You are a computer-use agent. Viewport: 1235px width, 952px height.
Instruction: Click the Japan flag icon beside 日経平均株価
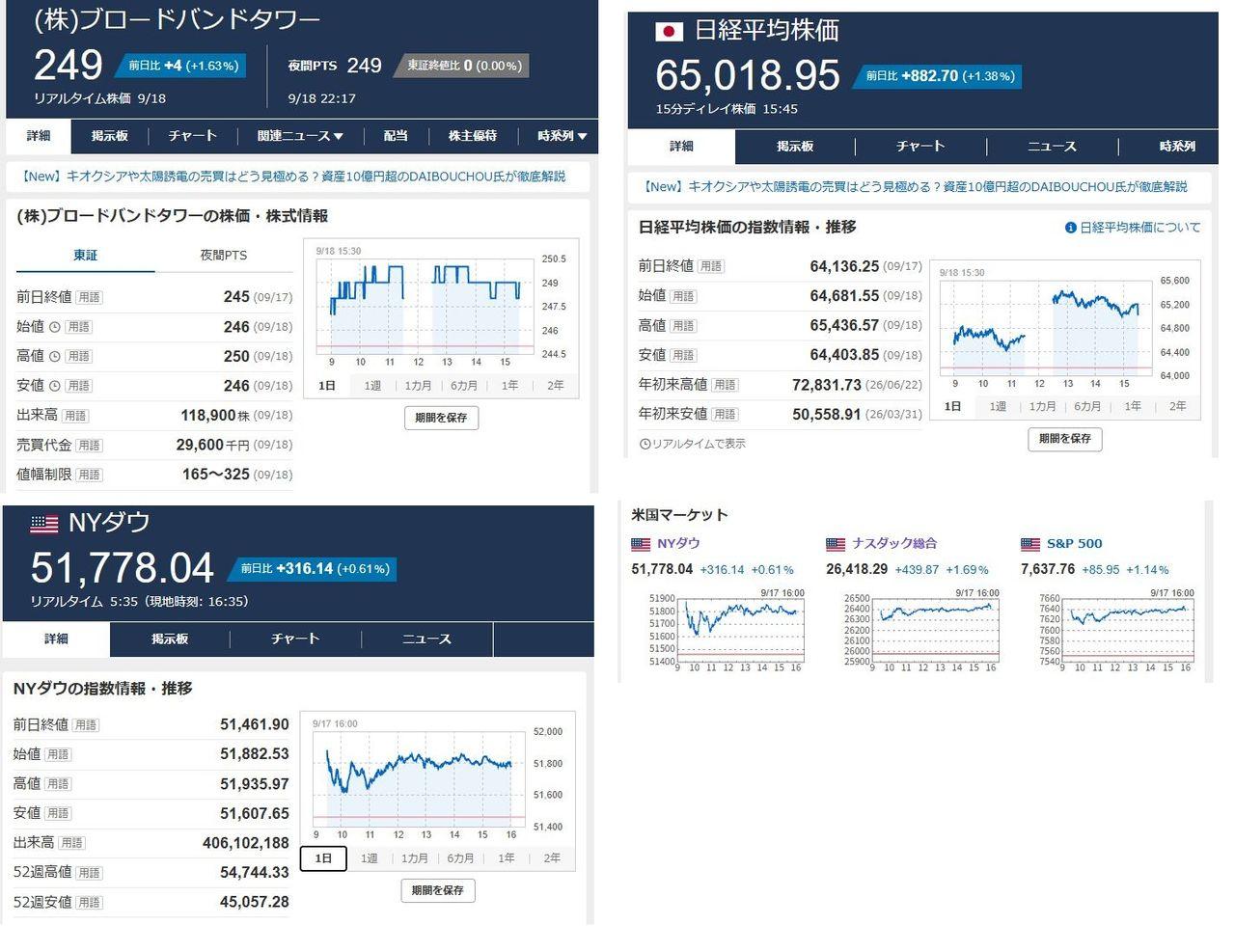(669, 32)
